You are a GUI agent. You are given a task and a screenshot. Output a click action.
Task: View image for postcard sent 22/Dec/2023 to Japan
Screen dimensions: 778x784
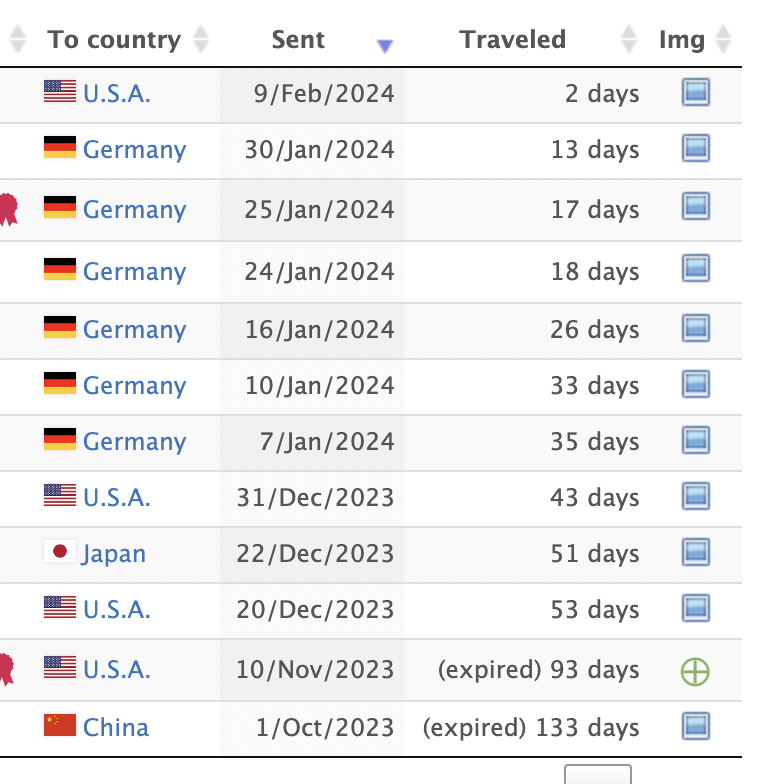click(696, 552)
